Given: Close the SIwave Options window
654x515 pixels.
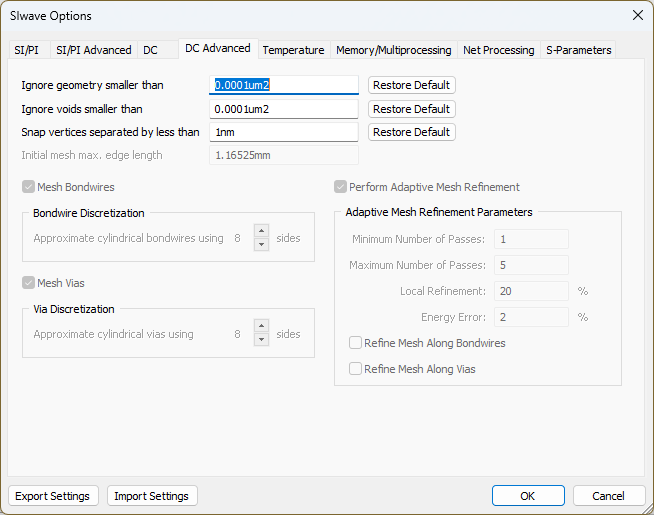Looking at the screenshot, I should [x=638, y=15].
